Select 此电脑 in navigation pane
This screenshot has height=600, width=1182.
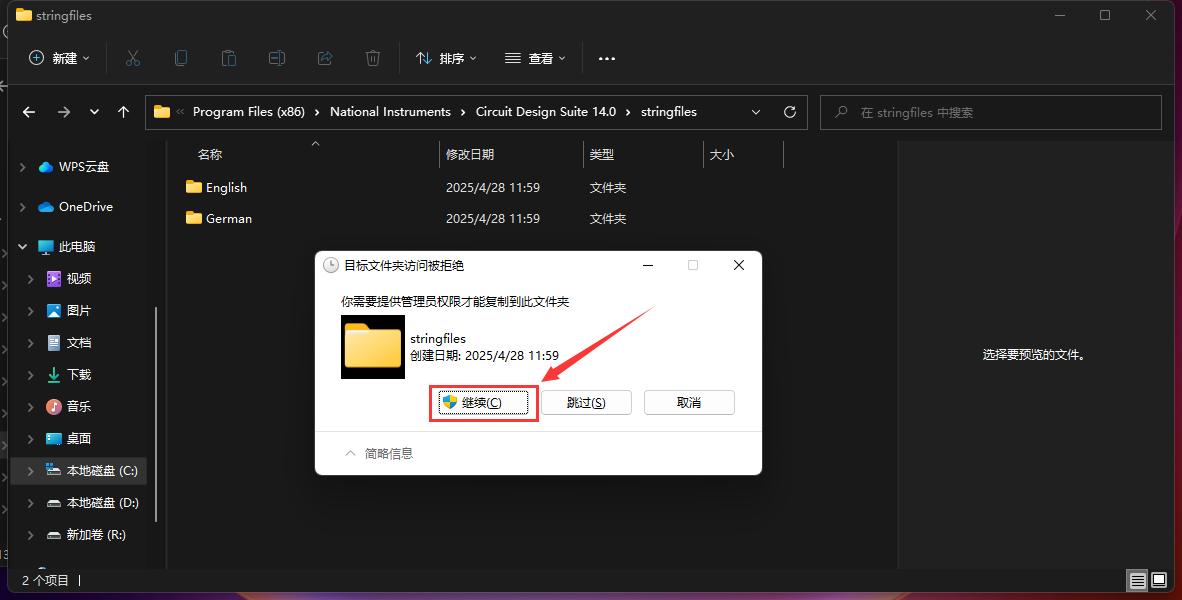[x=77, y=246]
